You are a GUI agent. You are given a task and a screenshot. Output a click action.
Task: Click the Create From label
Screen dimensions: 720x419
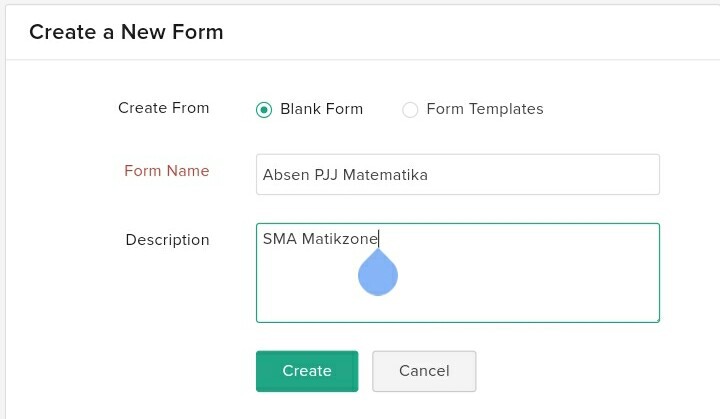point(164,108)
